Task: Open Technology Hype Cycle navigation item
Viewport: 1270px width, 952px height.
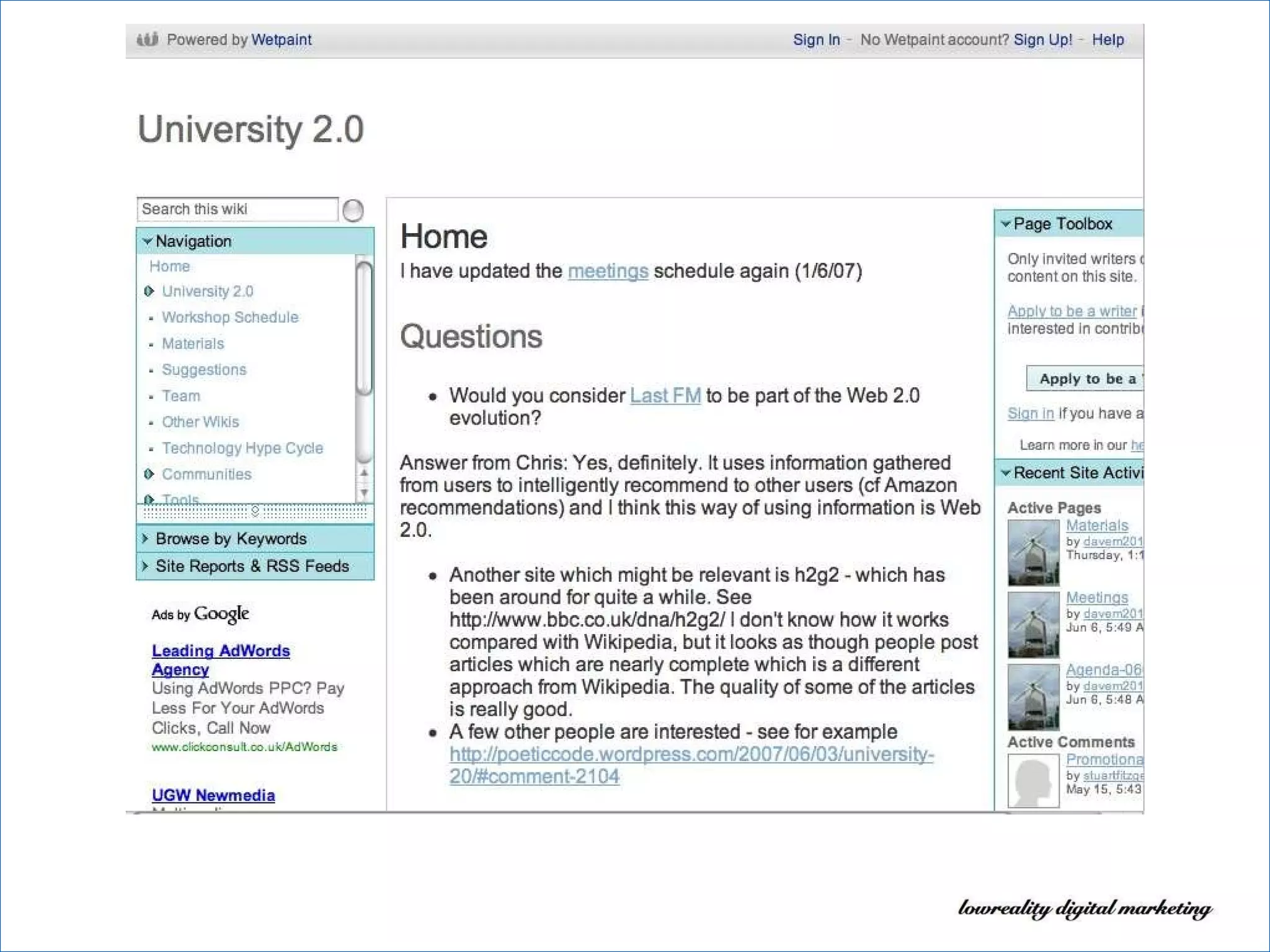Action: click(242, 448)
